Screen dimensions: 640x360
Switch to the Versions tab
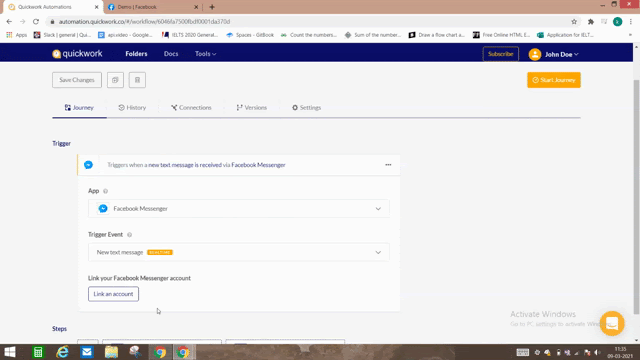pyautogui.click(x=251, y=108)
